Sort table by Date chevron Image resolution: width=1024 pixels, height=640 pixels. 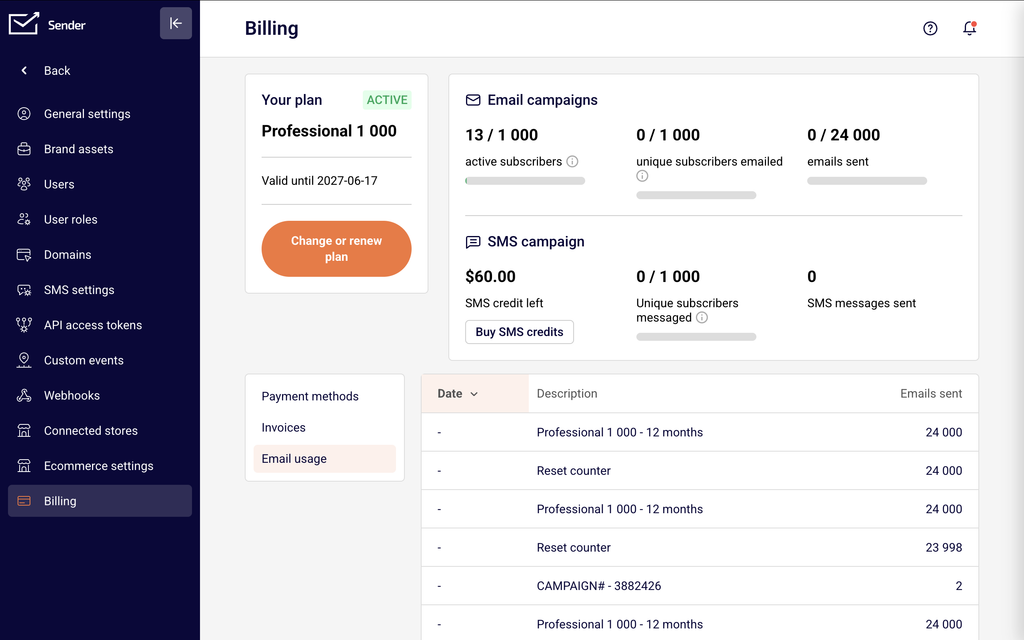pos(474,394)
